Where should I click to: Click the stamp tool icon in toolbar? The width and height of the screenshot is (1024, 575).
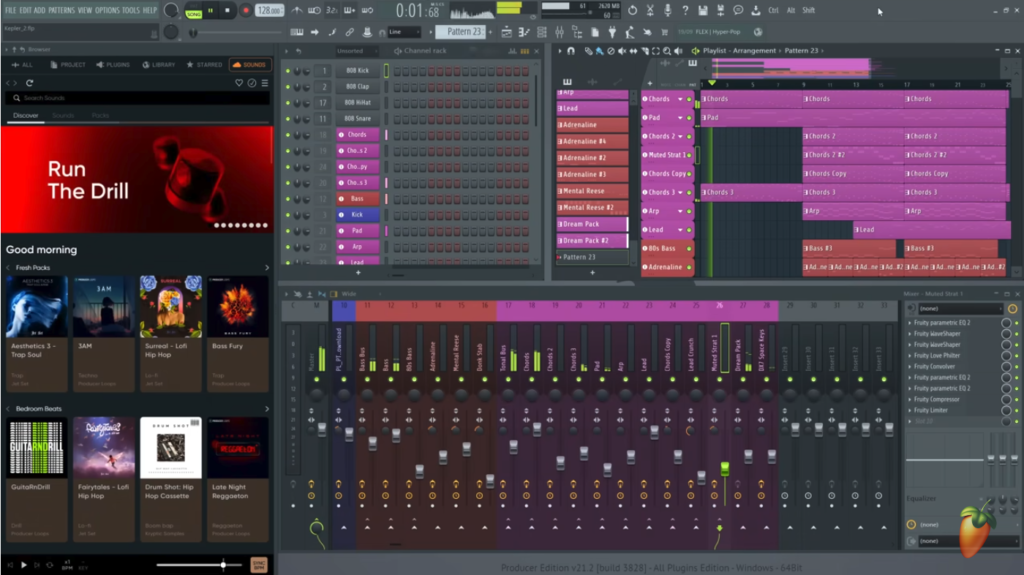367,32
